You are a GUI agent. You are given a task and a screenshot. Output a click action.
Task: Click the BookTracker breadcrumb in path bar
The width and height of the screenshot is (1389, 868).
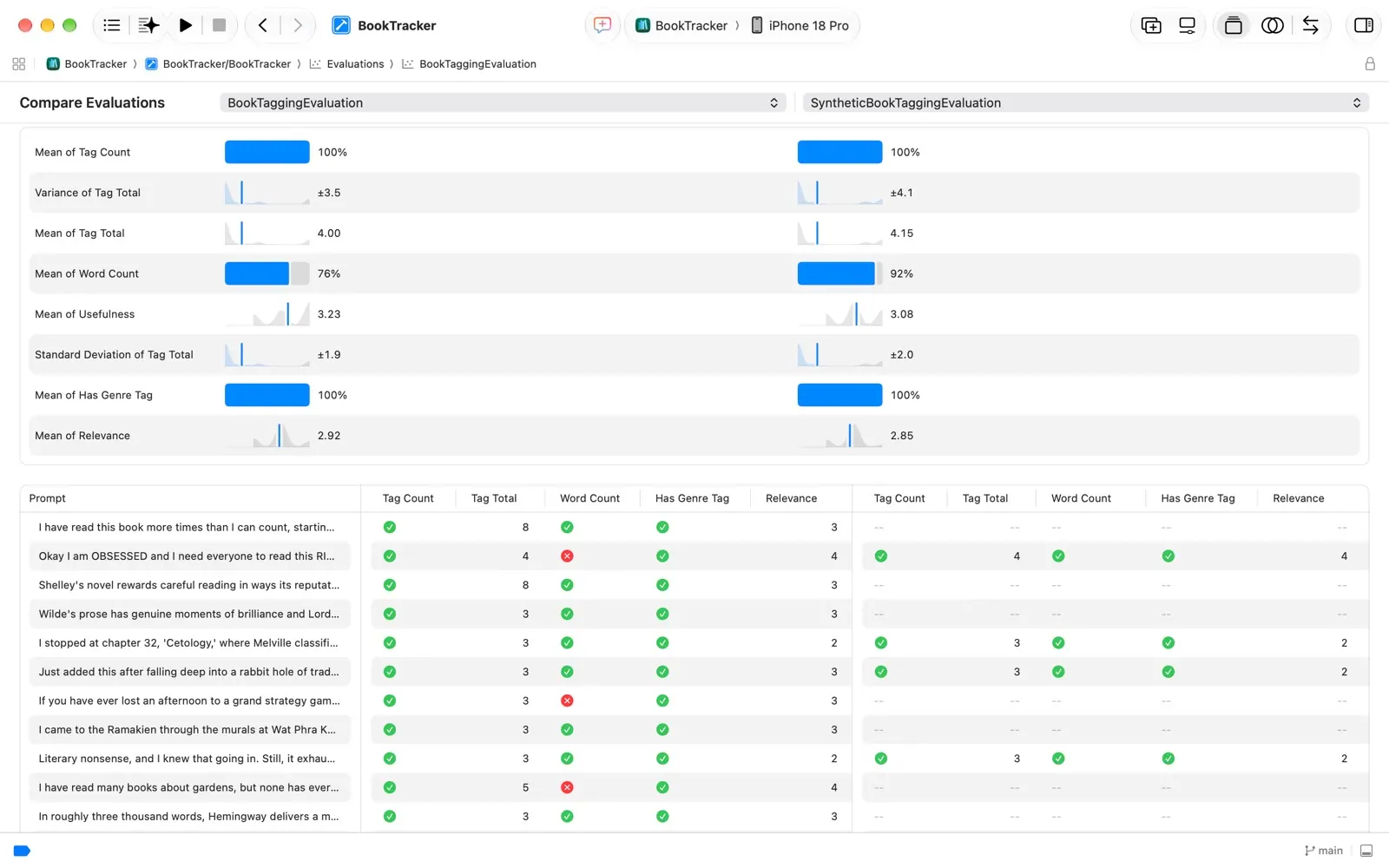click(x=87, y=64)
